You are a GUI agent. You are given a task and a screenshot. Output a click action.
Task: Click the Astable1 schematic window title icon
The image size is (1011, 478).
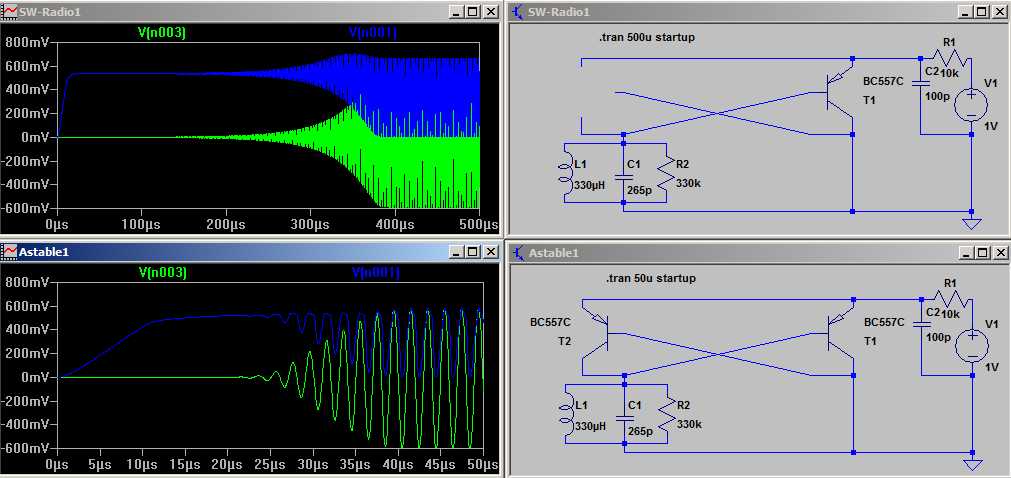pyautogui.click(x=517, y=252)
